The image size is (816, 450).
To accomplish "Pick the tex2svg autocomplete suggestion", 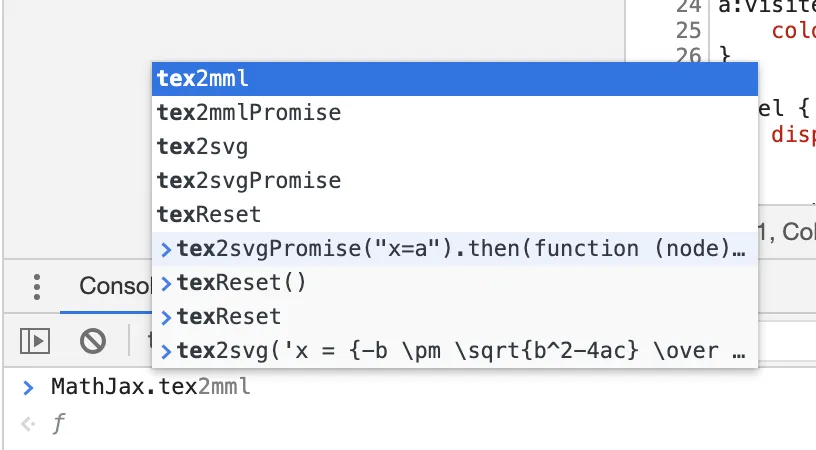I will coord(455,147).
